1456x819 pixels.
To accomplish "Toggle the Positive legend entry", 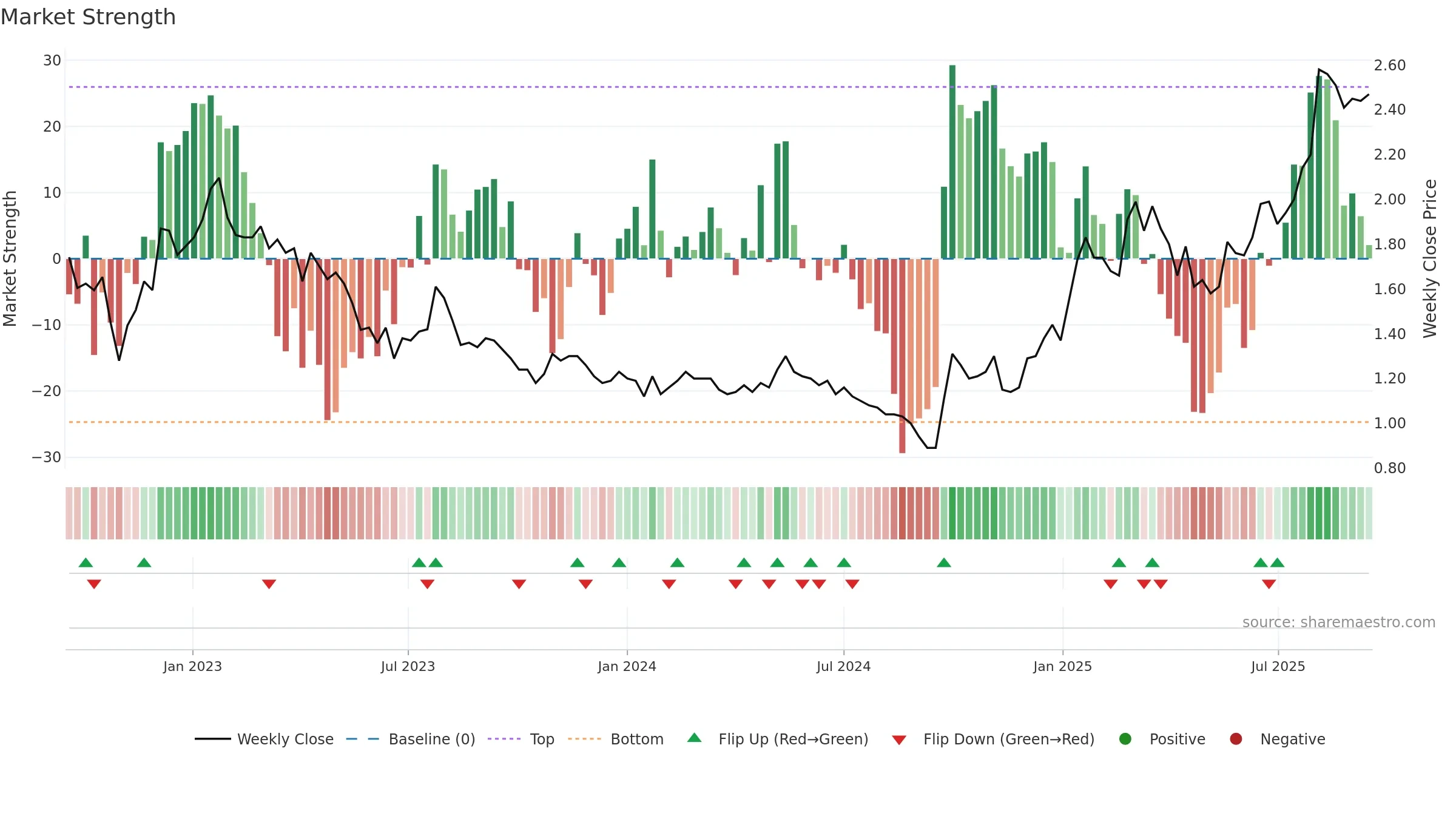I will pos(1162,739).
